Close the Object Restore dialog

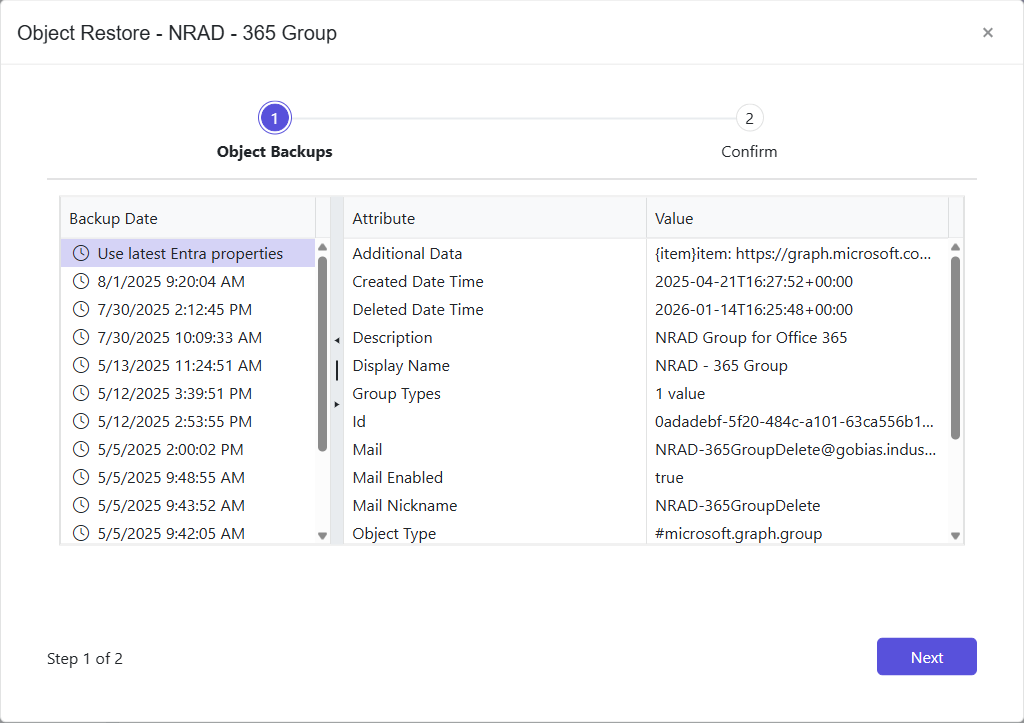(x=988, y=32)
